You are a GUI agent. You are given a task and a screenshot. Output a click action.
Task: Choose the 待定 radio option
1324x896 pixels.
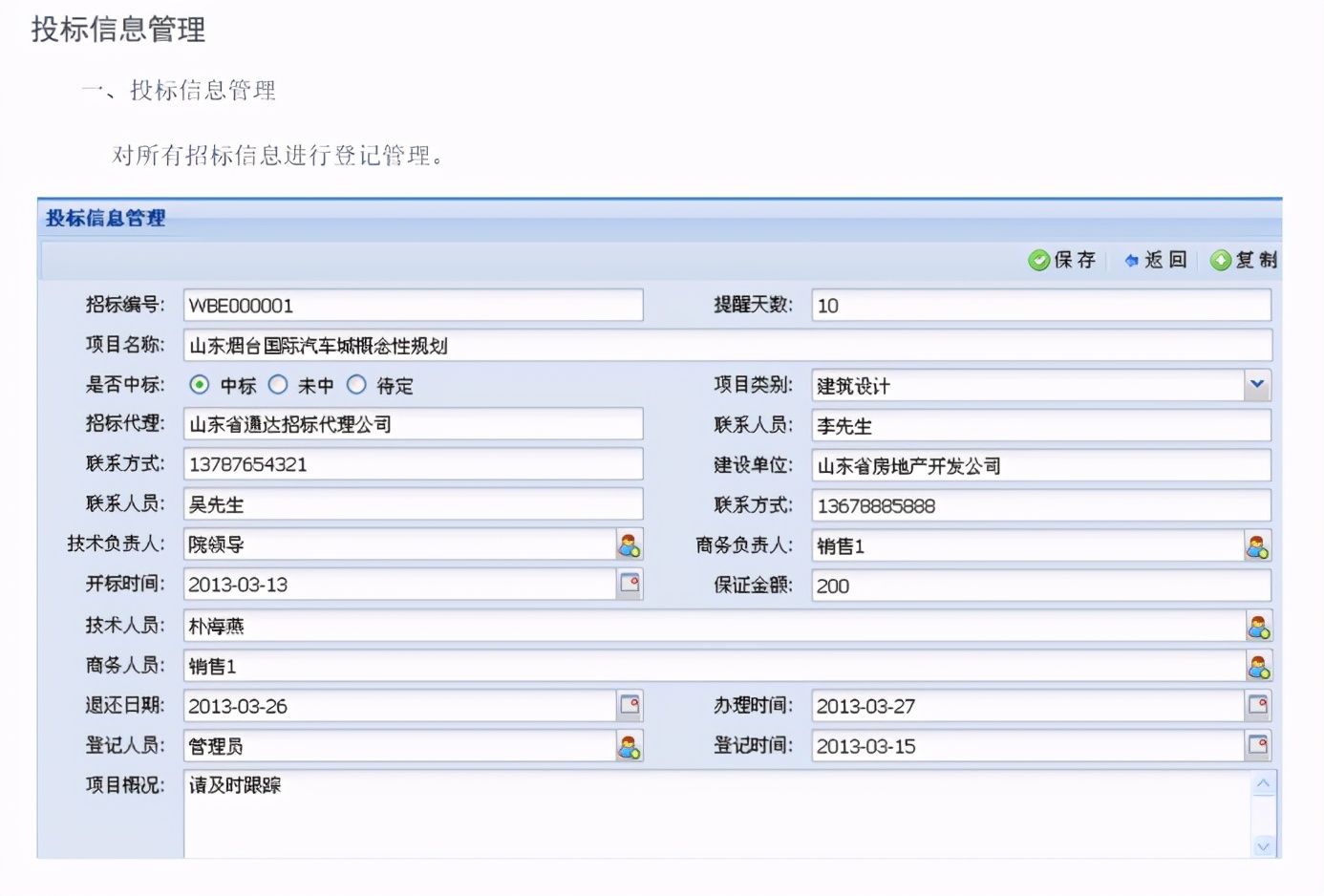click(x=356, y=384)
